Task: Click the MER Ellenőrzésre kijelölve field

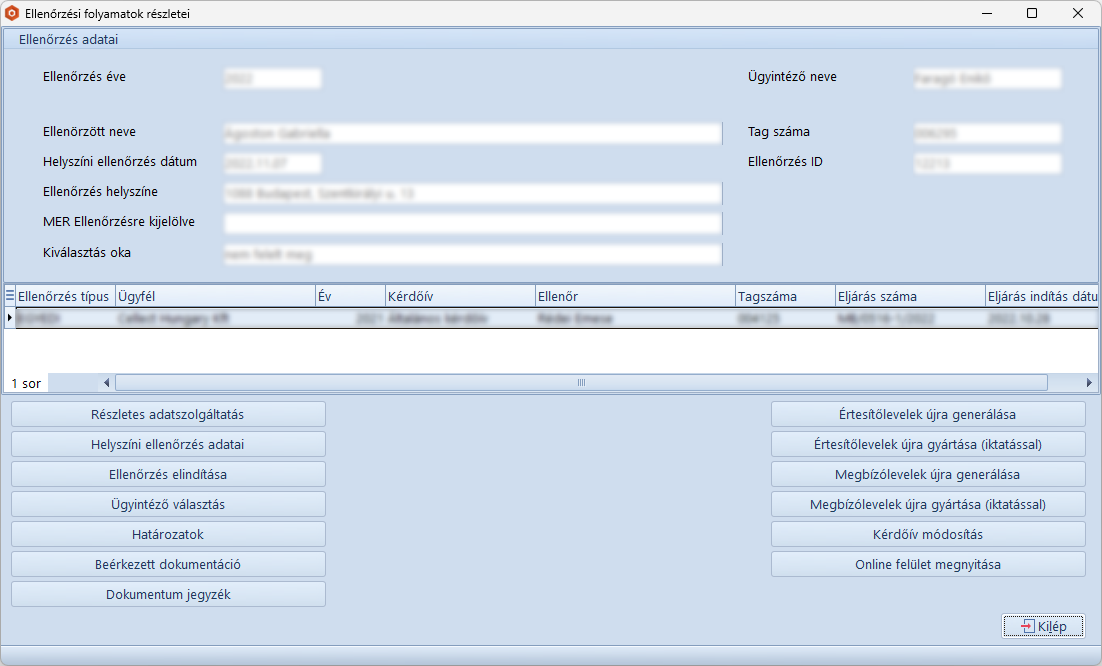Action: pos(472,223)
